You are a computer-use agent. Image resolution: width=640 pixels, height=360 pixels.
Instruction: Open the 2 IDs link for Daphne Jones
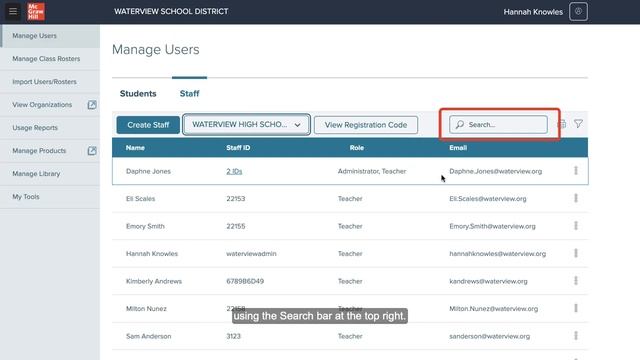click(234, 171)
